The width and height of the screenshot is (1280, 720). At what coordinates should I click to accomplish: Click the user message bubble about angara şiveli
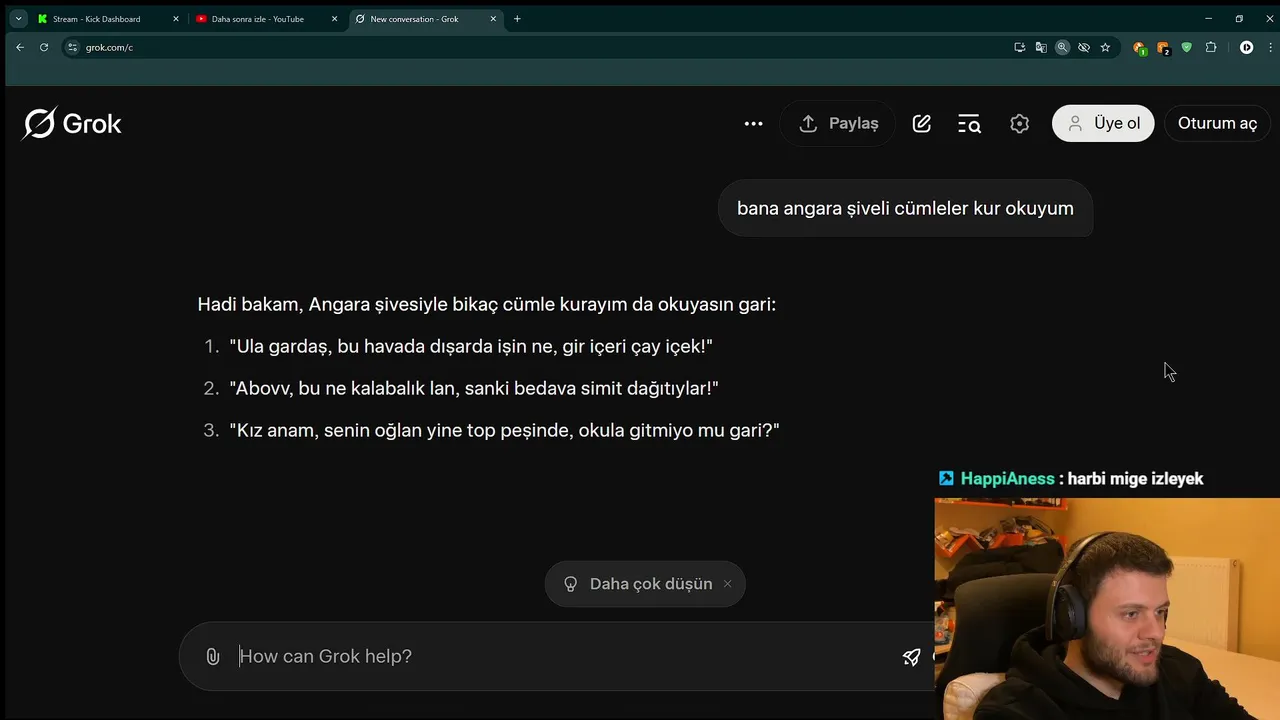pos(905,208)
